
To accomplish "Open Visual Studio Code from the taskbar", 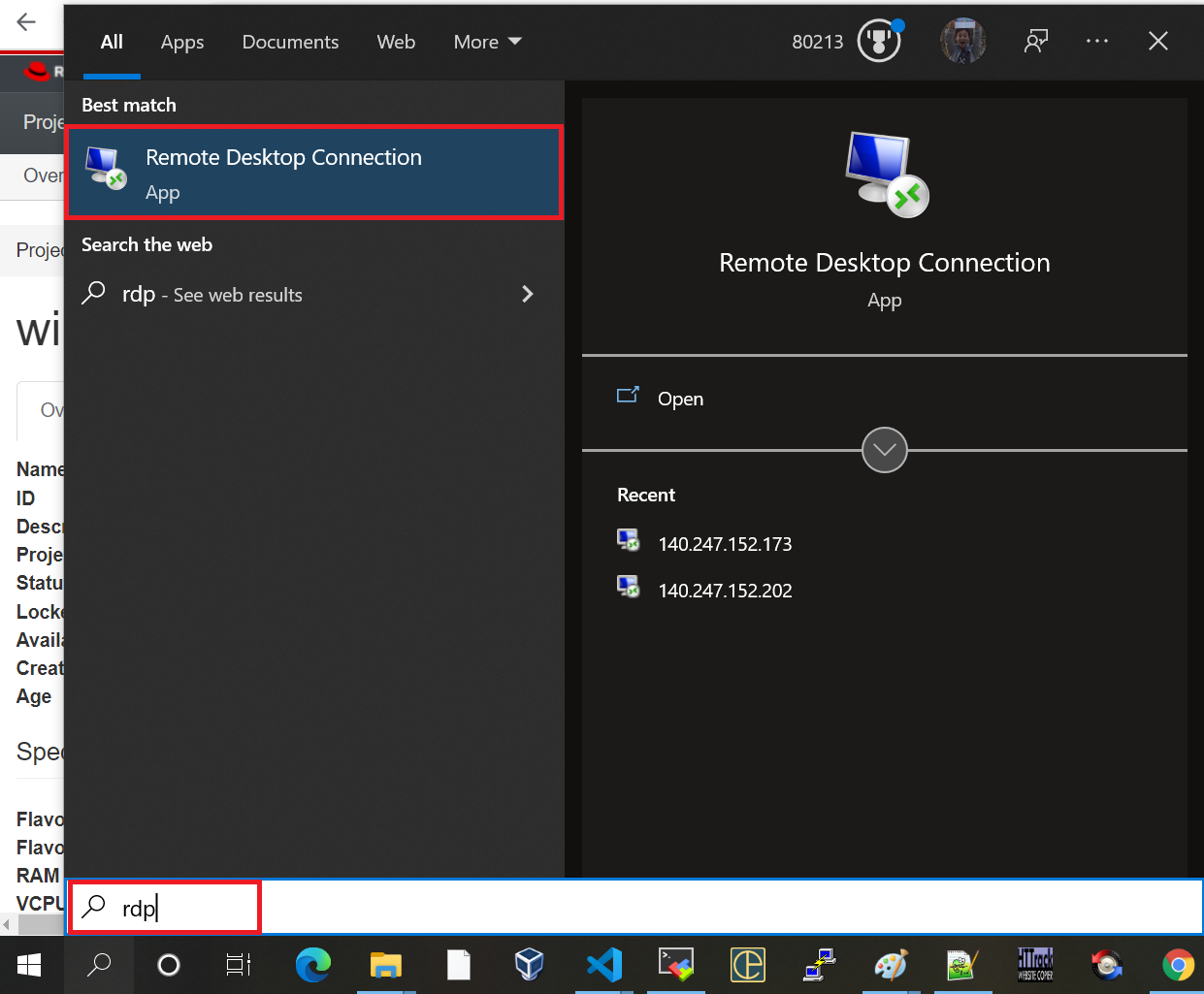I will (603, 965).
